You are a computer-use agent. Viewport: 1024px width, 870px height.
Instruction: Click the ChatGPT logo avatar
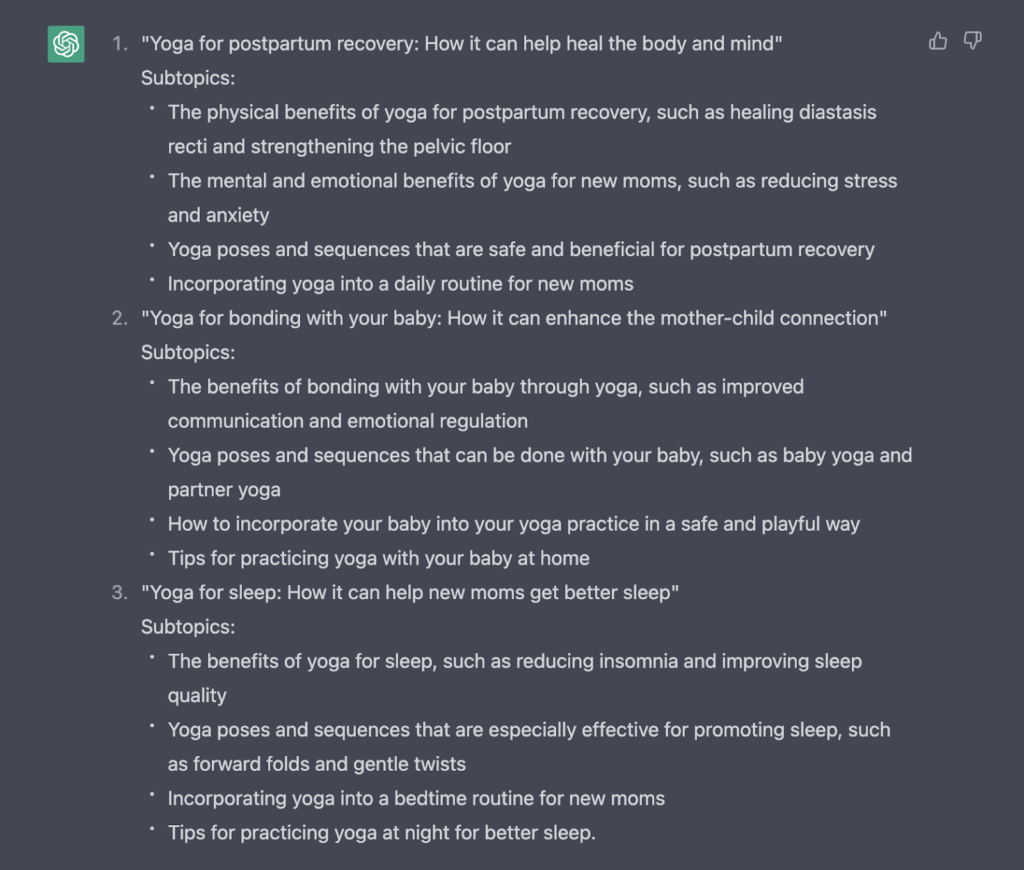[66, 45]
